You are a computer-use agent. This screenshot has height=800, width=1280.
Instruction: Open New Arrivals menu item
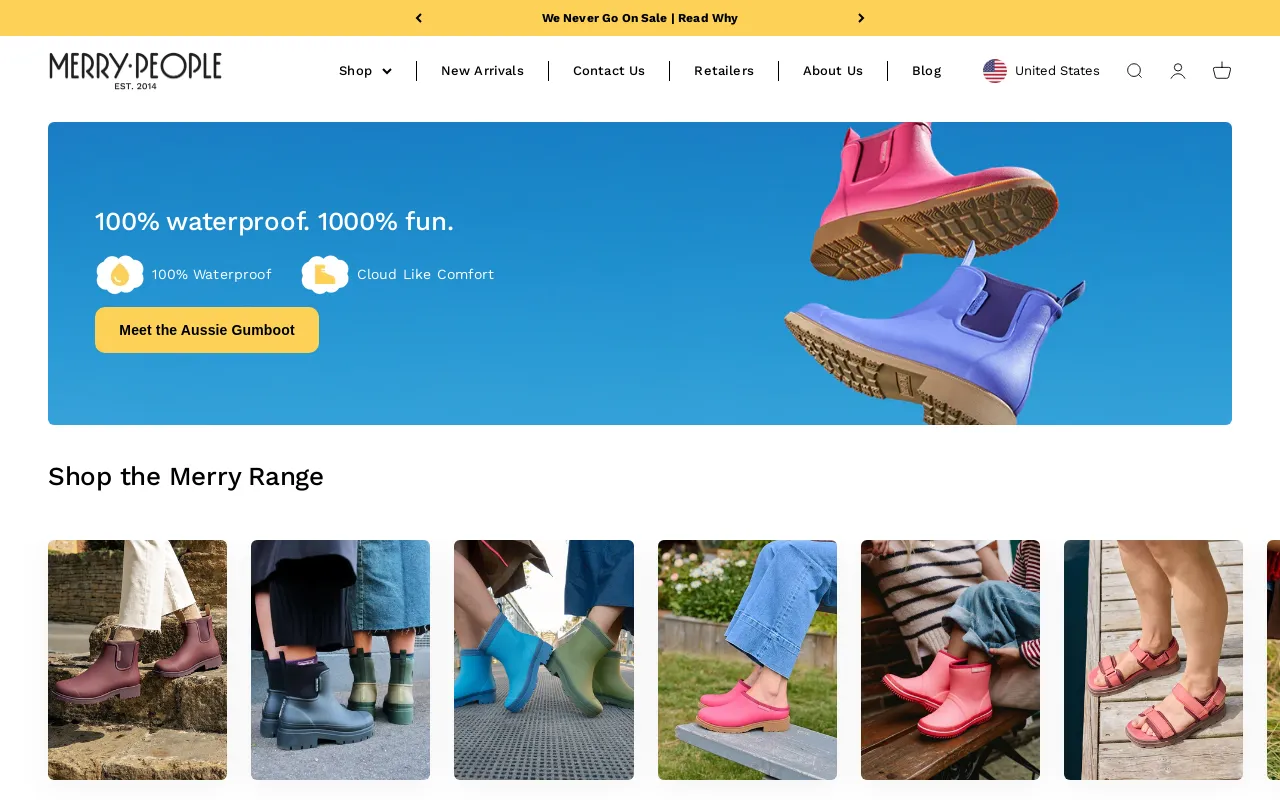482,71
